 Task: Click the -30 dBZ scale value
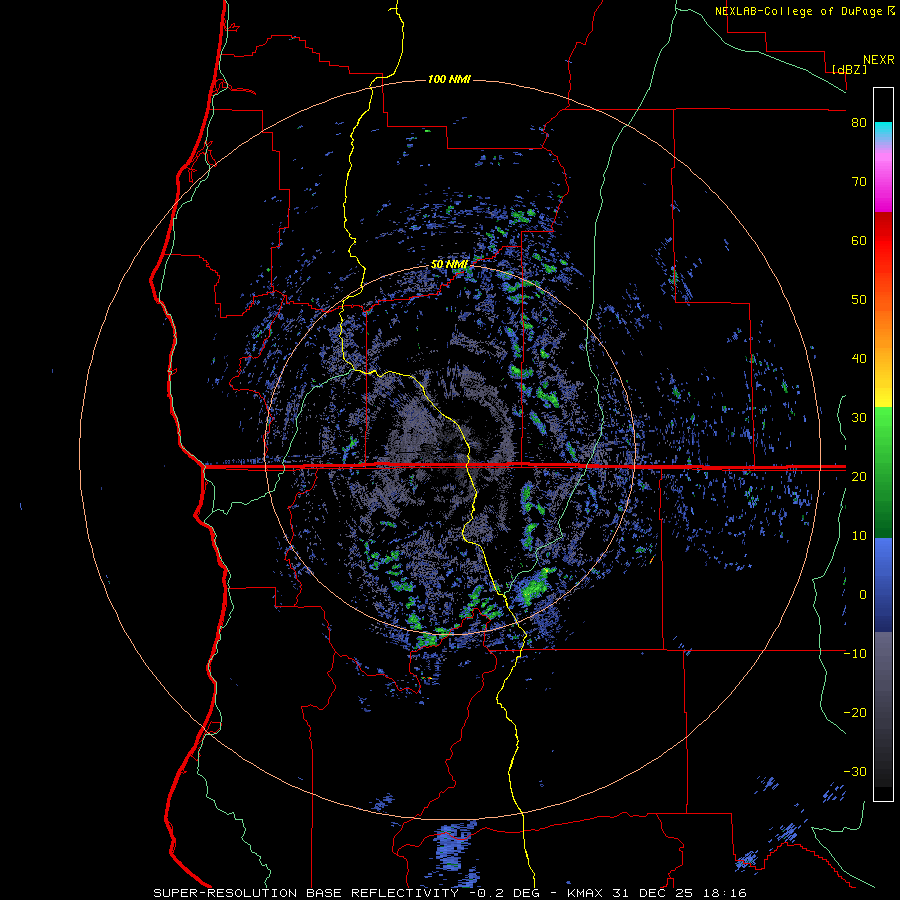tap(855, 771)
